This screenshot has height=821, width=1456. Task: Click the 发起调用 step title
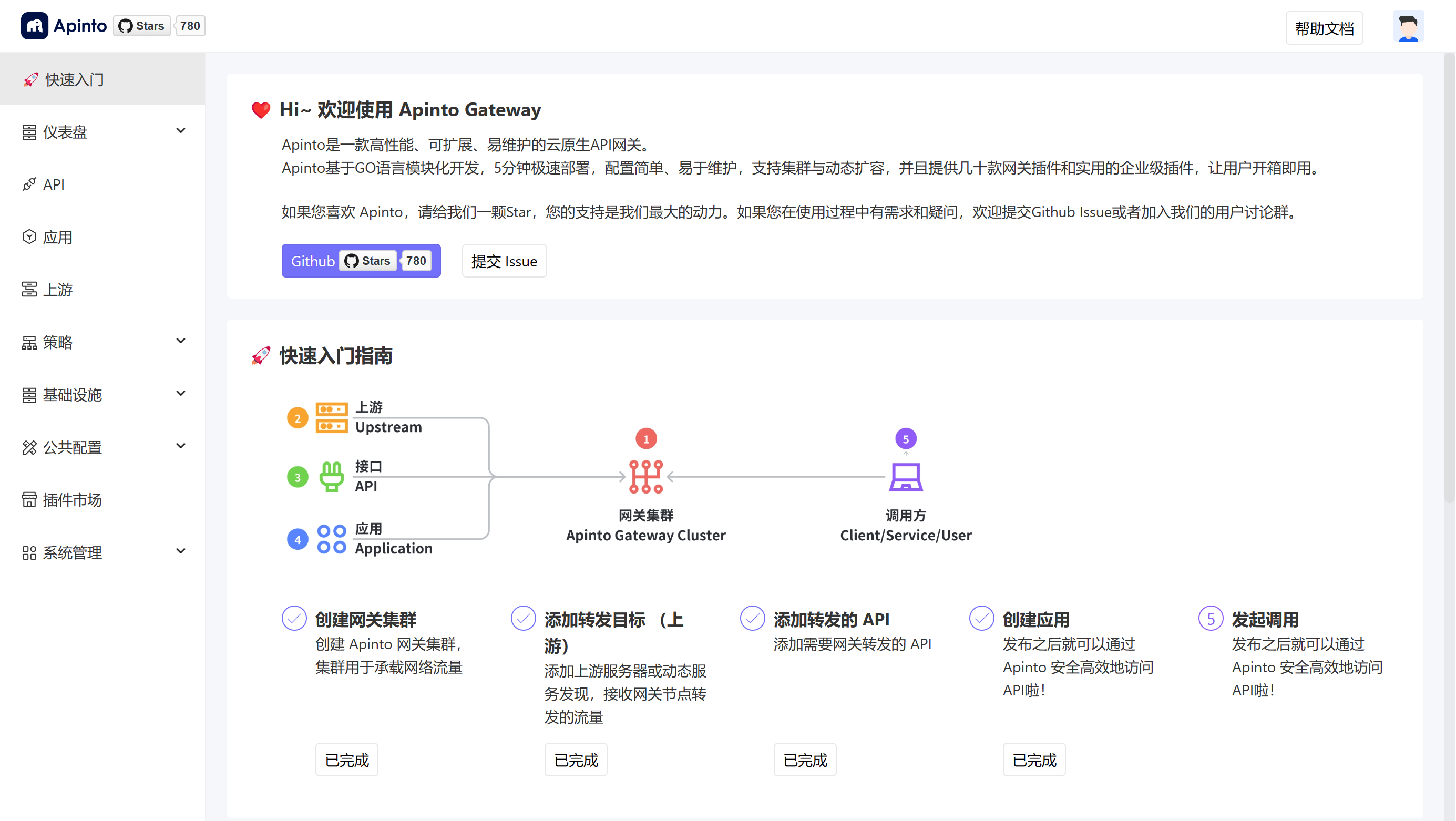(1265, 620)
